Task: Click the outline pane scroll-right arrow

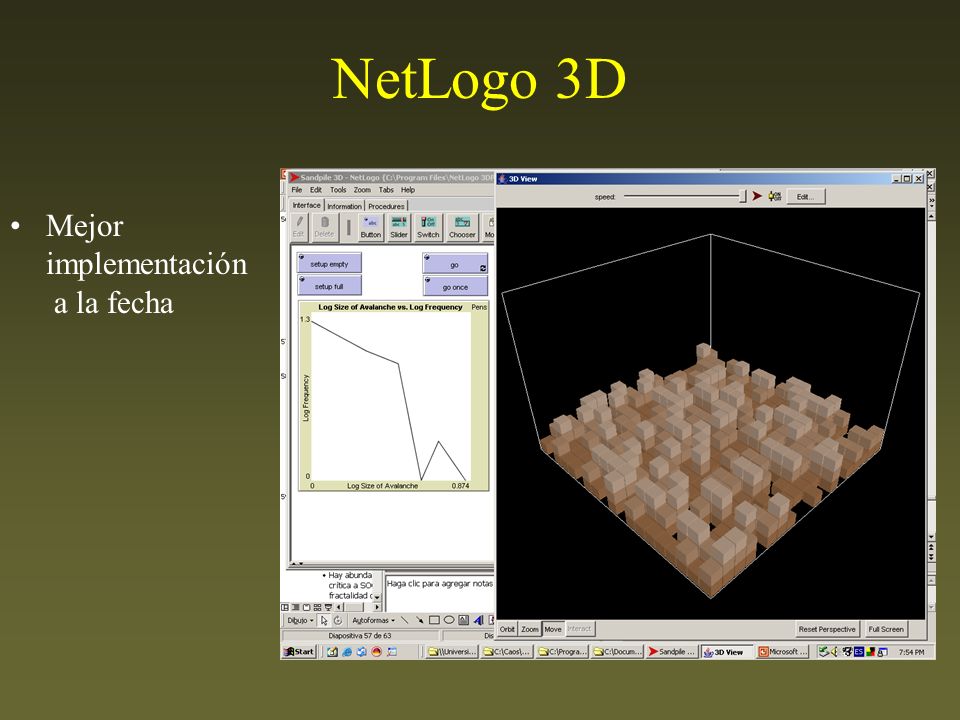Action: pos(377,607)
